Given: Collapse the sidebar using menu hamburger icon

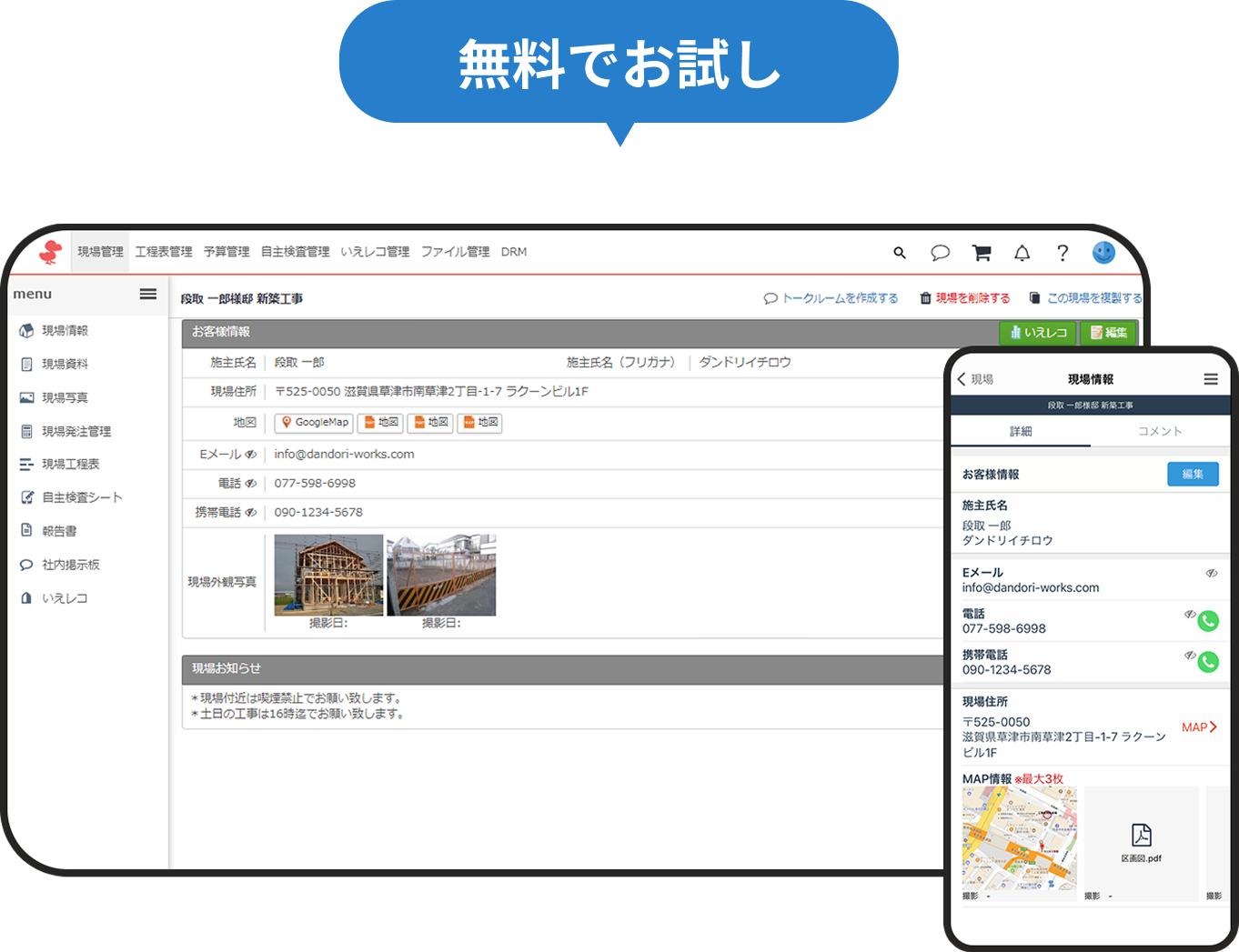Looking at the screenshot, I should (148, 294).
